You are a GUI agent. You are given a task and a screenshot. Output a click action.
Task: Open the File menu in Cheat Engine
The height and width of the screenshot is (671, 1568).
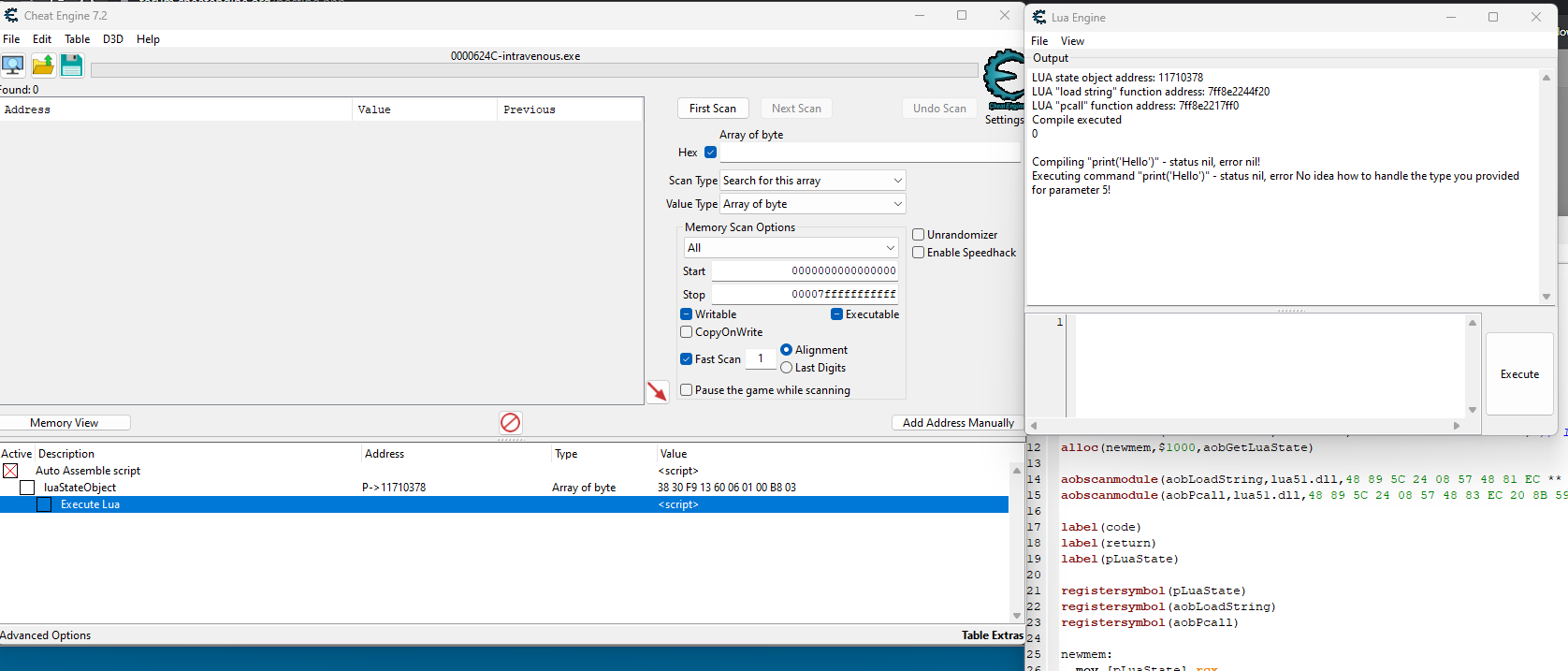(11, 39)
